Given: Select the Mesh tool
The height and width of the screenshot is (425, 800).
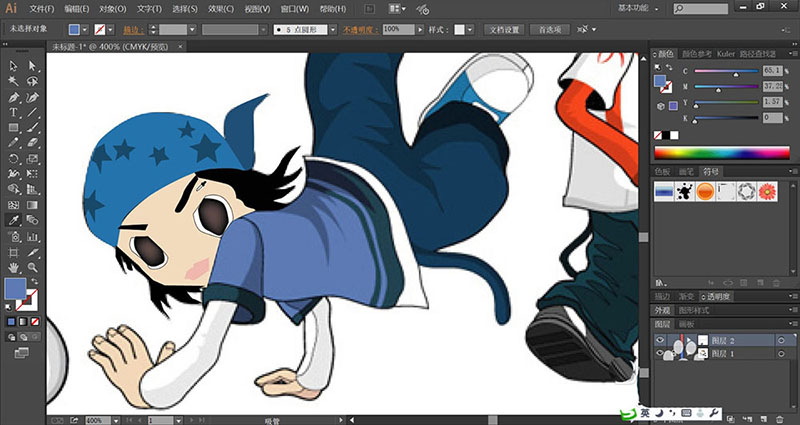Looking at the screenshot, I should pos(13,205).
